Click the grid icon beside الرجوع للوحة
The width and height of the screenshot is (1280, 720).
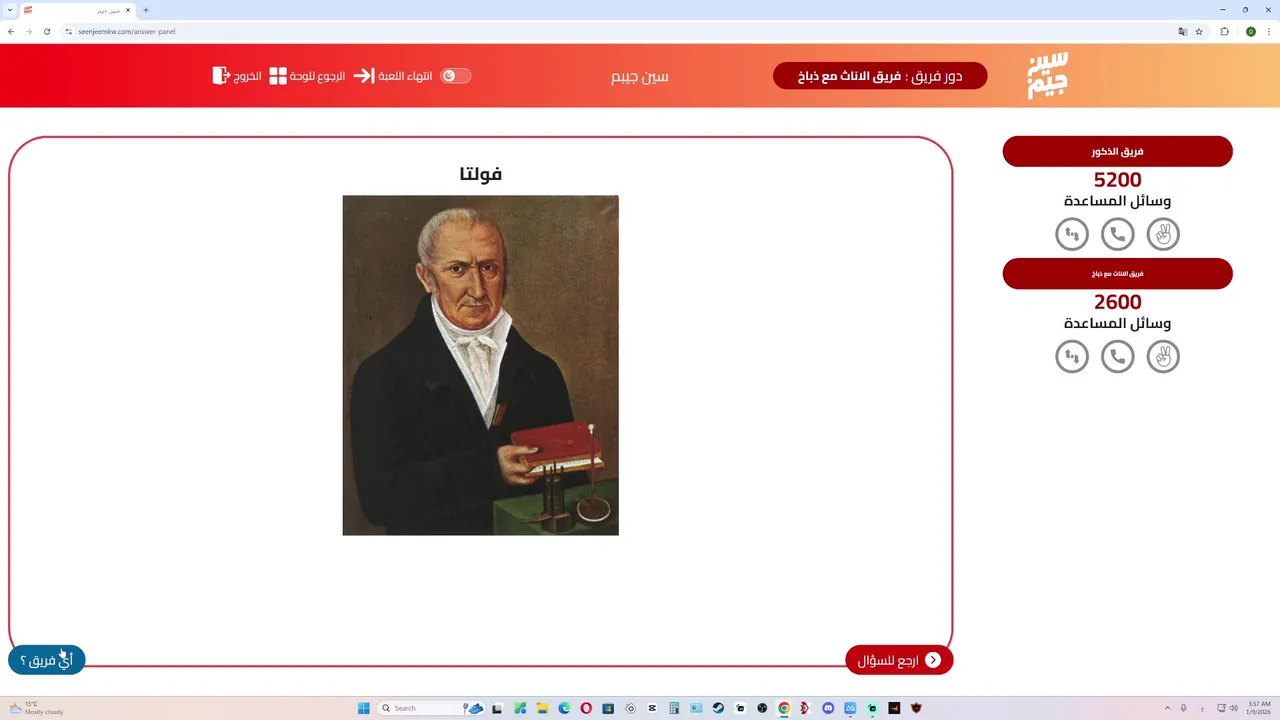click(278, 76)
